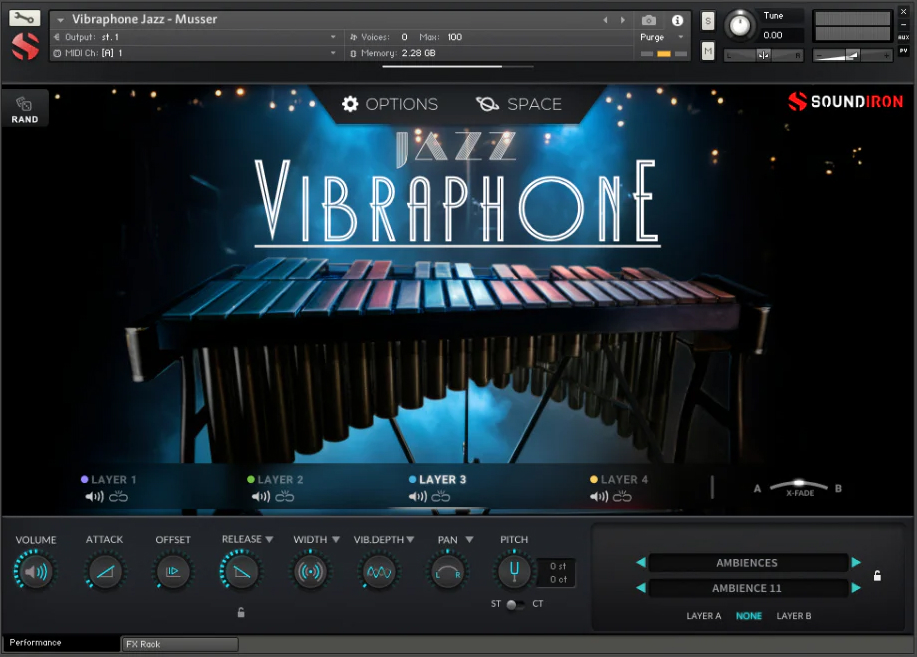Toggle the ambience lock icon
The height and width of the screenshot is (657, 917).
(x=877, y=576)
